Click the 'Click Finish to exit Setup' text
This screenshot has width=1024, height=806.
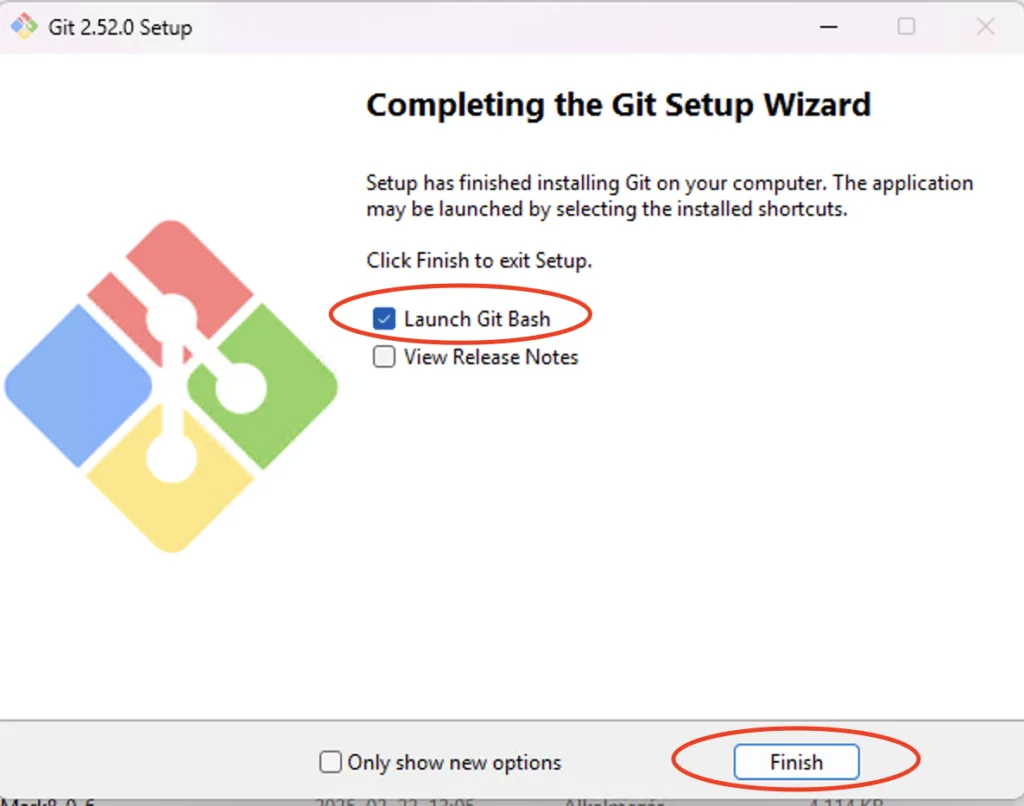click(479, 260)
